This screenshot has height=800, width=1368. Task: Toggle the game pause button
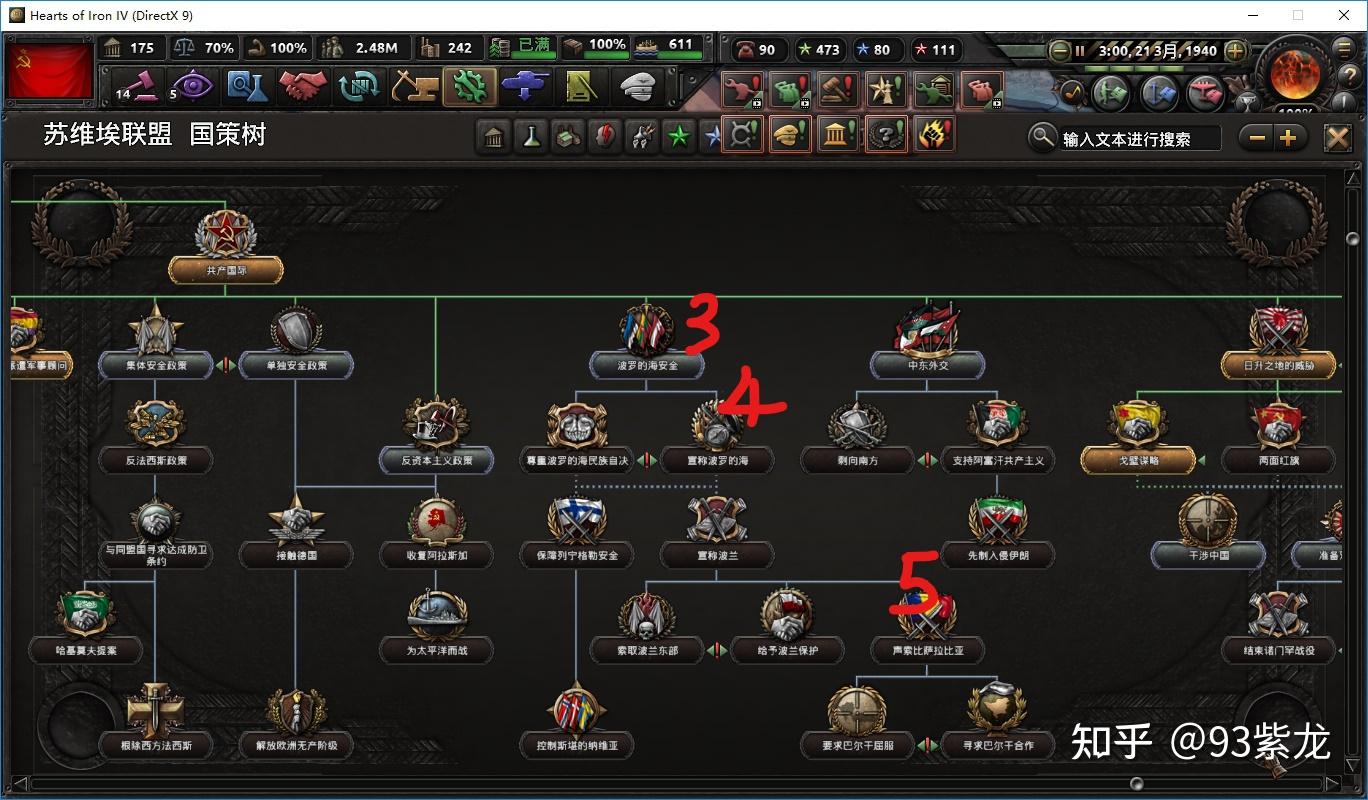[1080, 50]
